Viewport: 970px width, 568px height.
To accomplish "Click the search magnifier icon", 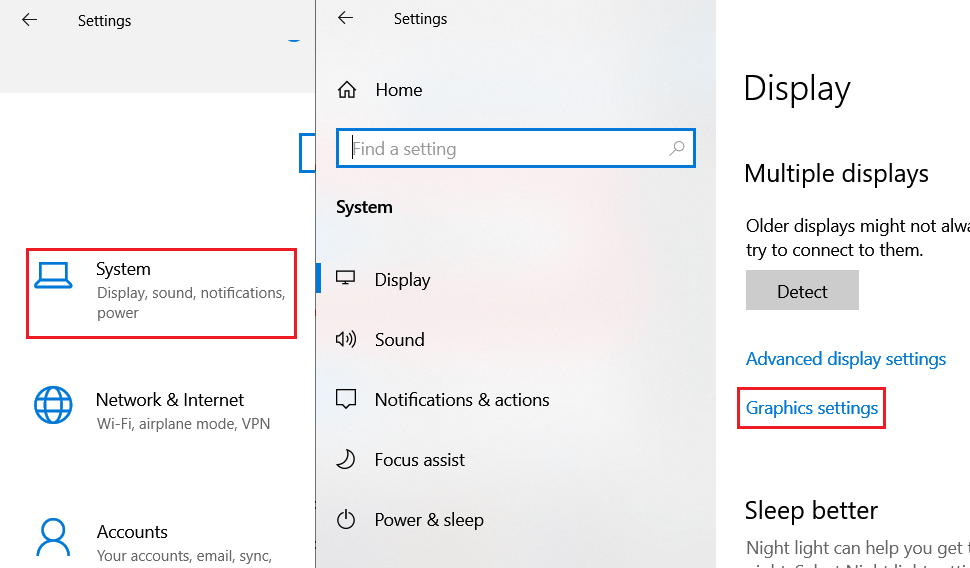I will [x=677, y=148].
